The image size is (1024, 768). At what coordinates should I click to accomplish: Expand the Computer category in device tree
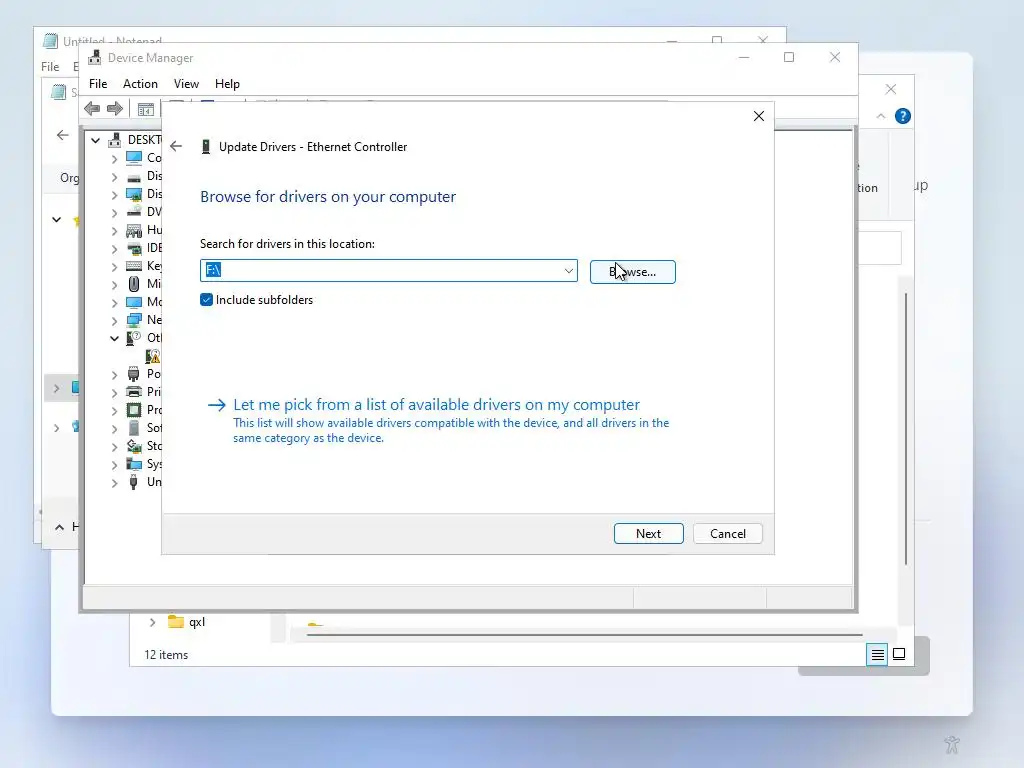click(114, 158)
